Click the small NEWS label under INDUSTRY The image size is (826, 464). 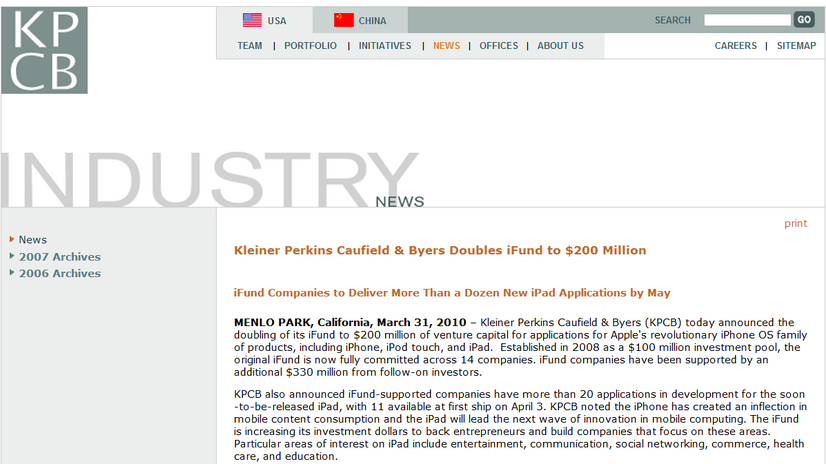(x=399, y=202)
